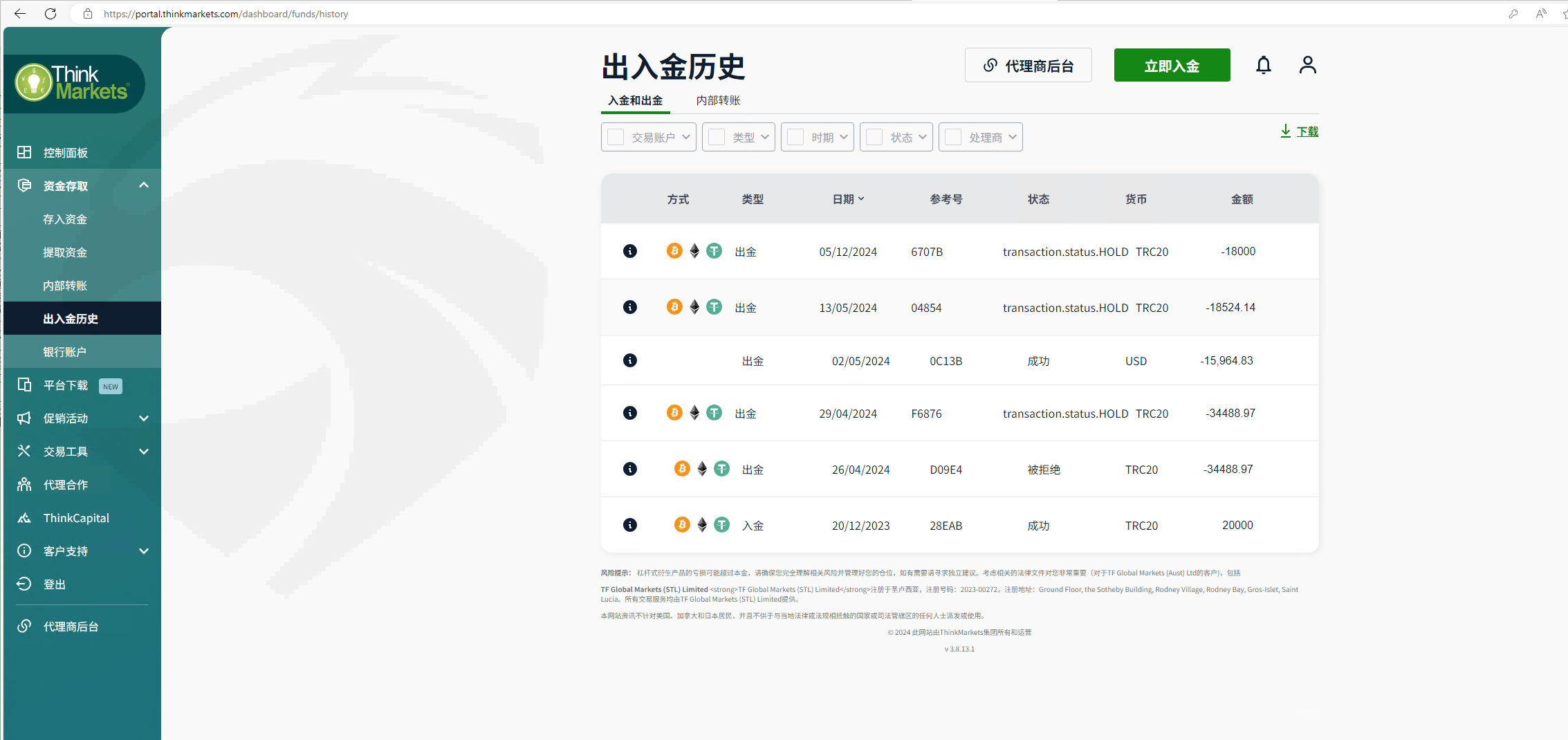Click the browser back arrow

19,14
